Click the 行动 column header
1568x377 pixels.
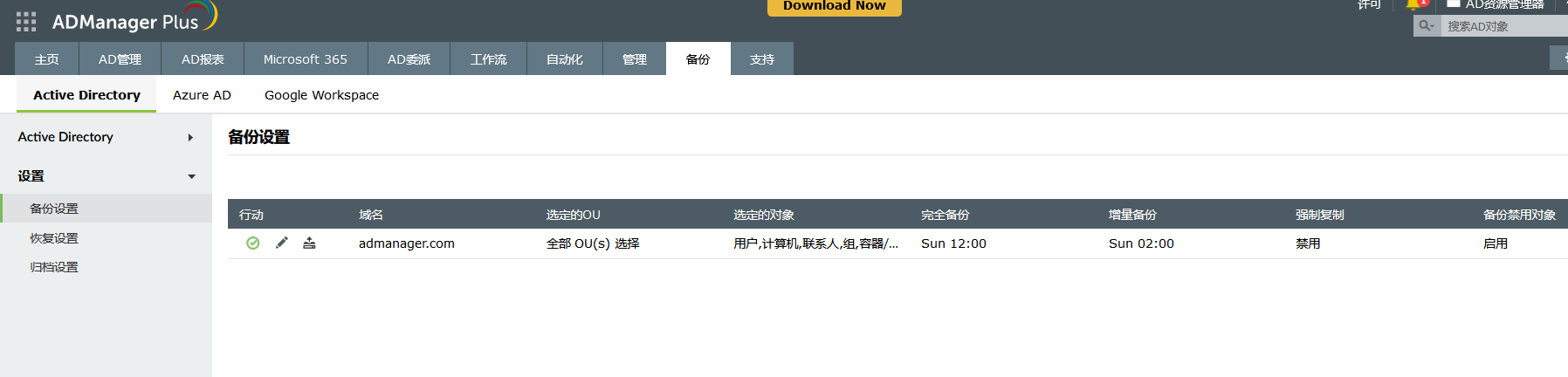pos(251,215)
